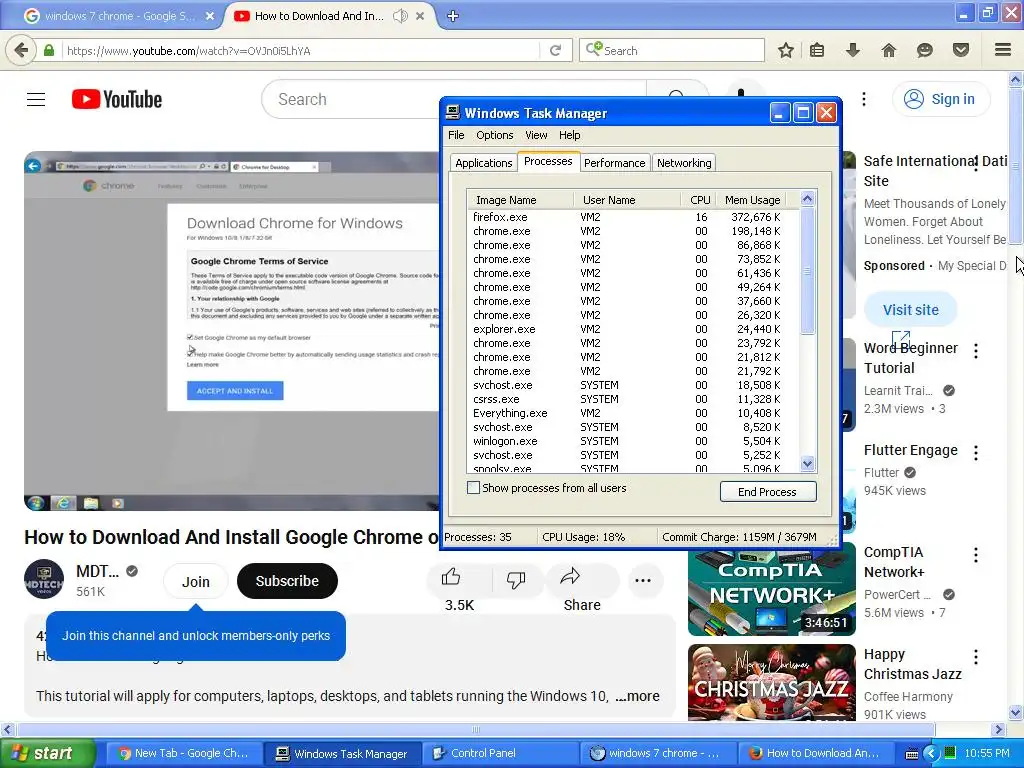Switch to the windows 7 chrome Google tab

pyautogui.click(x=118, y=16)
